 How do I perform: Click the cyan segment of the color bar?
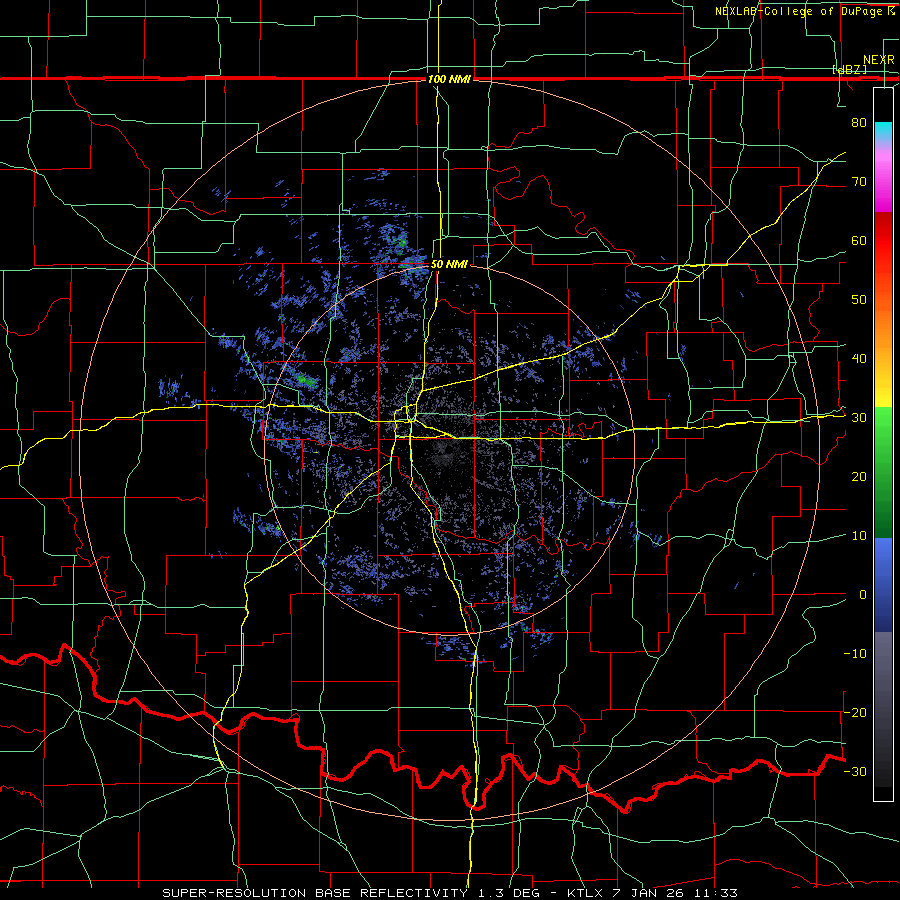(x=883, y=131)
